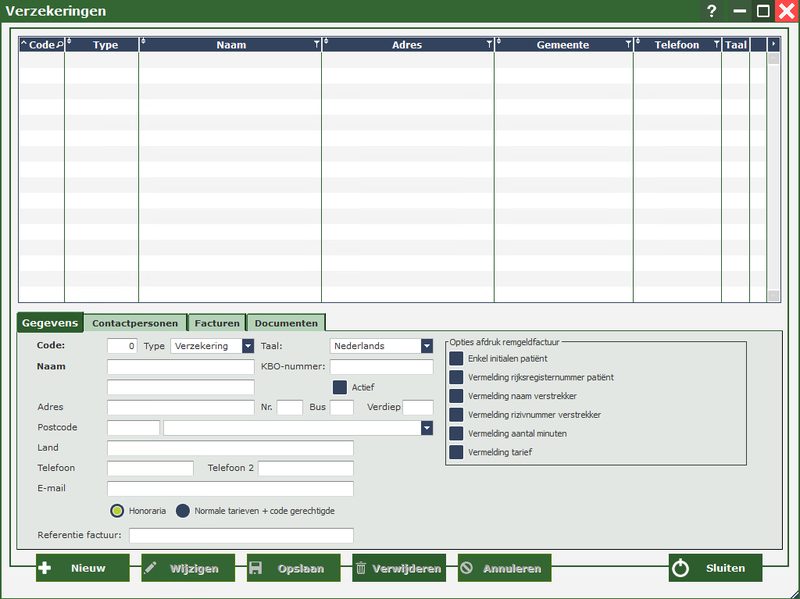Click the Nieuw button
The image size is (800, 599).
(83, 568)
